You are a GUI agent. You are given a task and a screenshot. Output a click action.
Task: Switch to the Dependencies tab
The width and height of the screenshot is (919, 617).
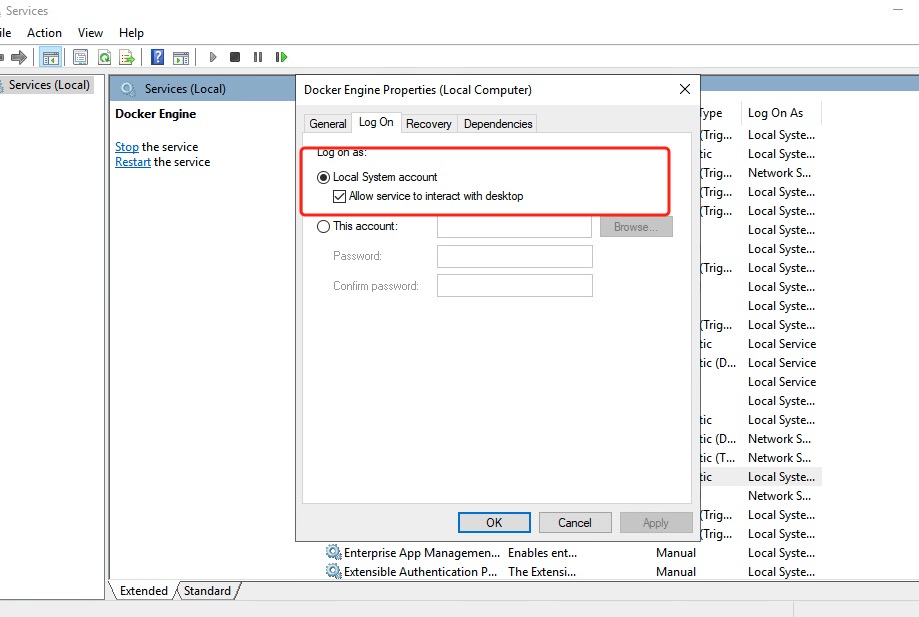[x=498, y=124]
